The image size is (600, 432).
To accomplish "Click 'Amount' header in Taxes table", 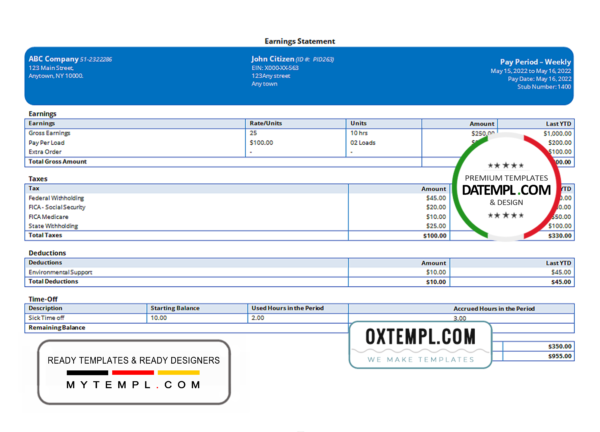I will (434, 189).
